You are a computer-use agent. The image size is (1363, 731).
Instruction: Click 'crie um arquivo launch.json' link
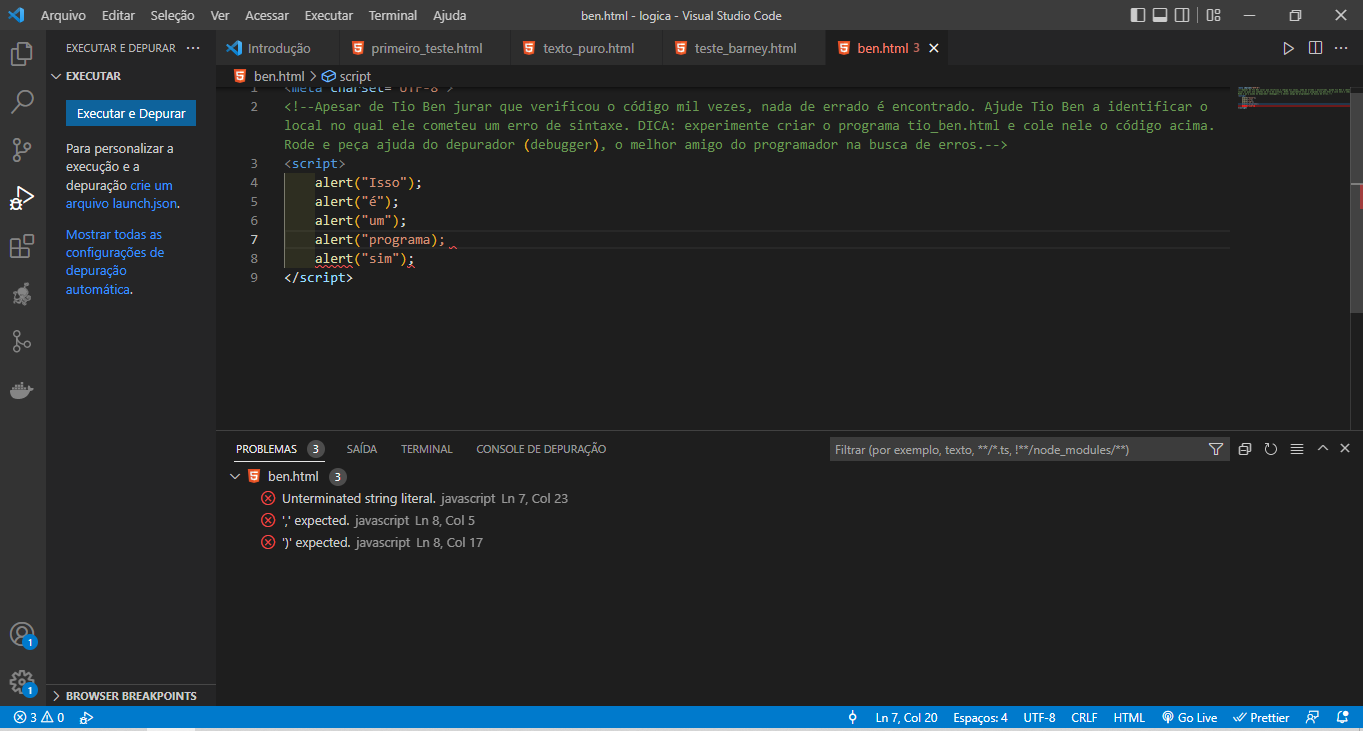tap(122, 194)
